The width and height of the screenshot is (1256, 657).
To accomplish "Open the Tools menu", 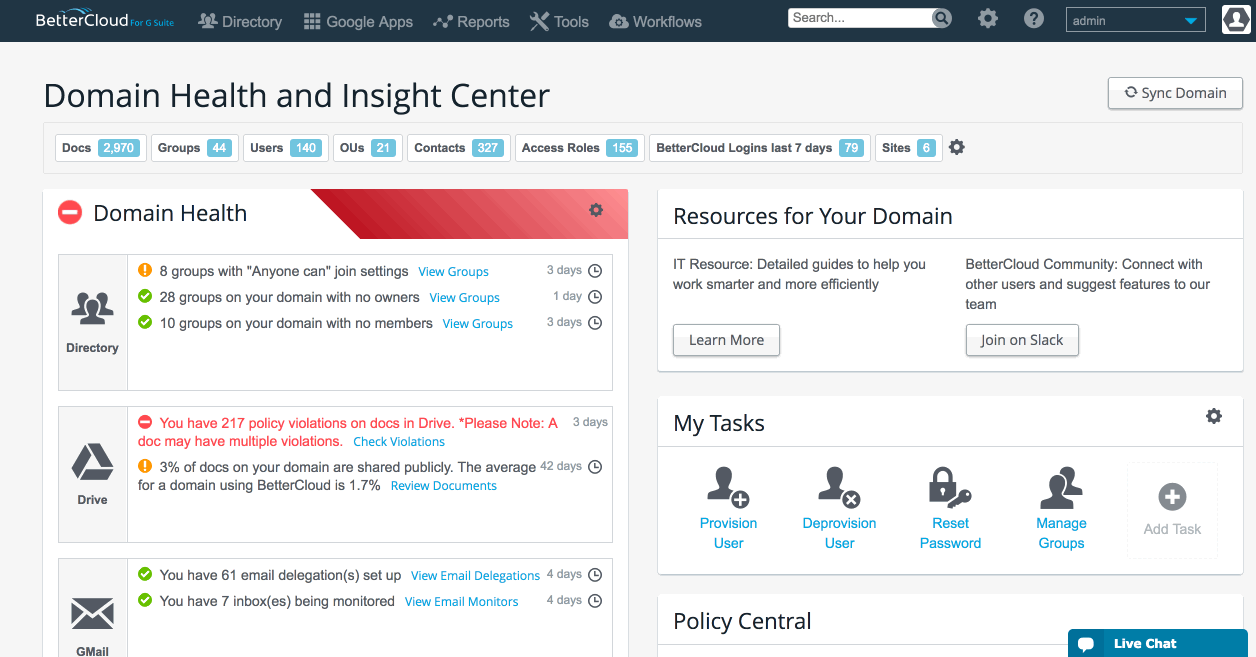I will [559, 21].
